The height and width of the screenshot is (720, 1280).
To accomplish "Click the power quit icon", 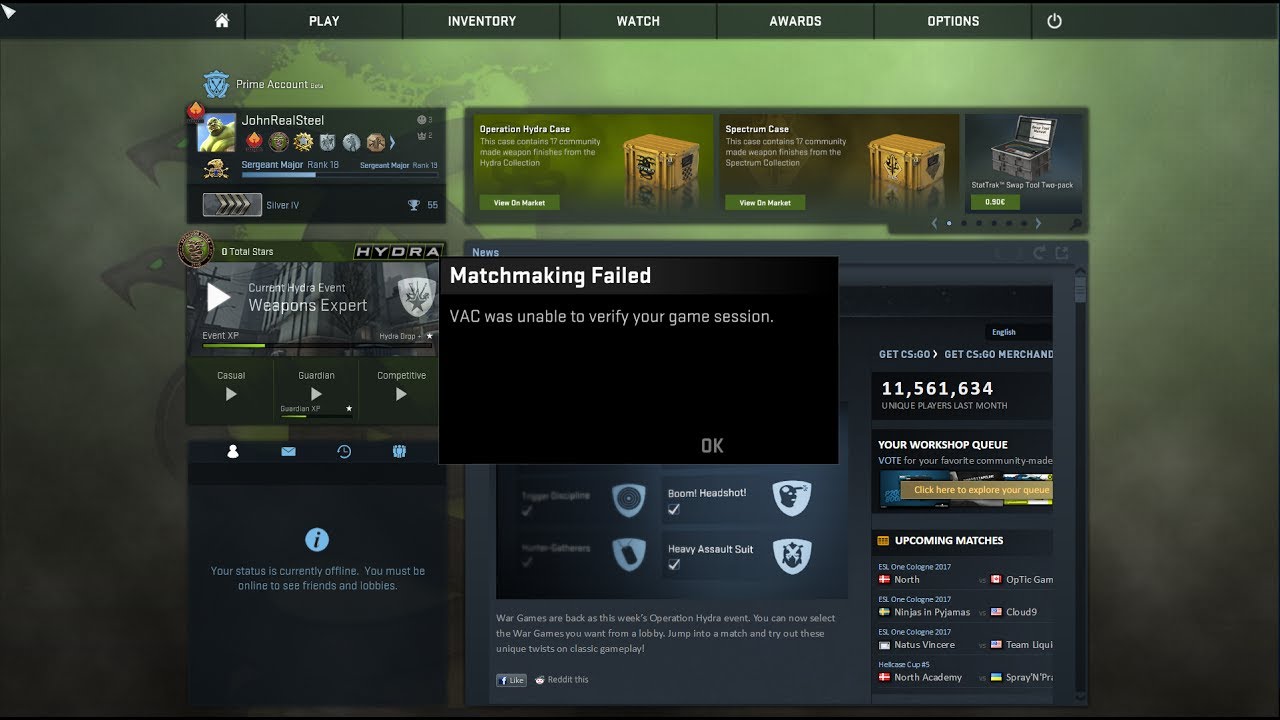I will pyautogui.click(x=1054, y=21).
